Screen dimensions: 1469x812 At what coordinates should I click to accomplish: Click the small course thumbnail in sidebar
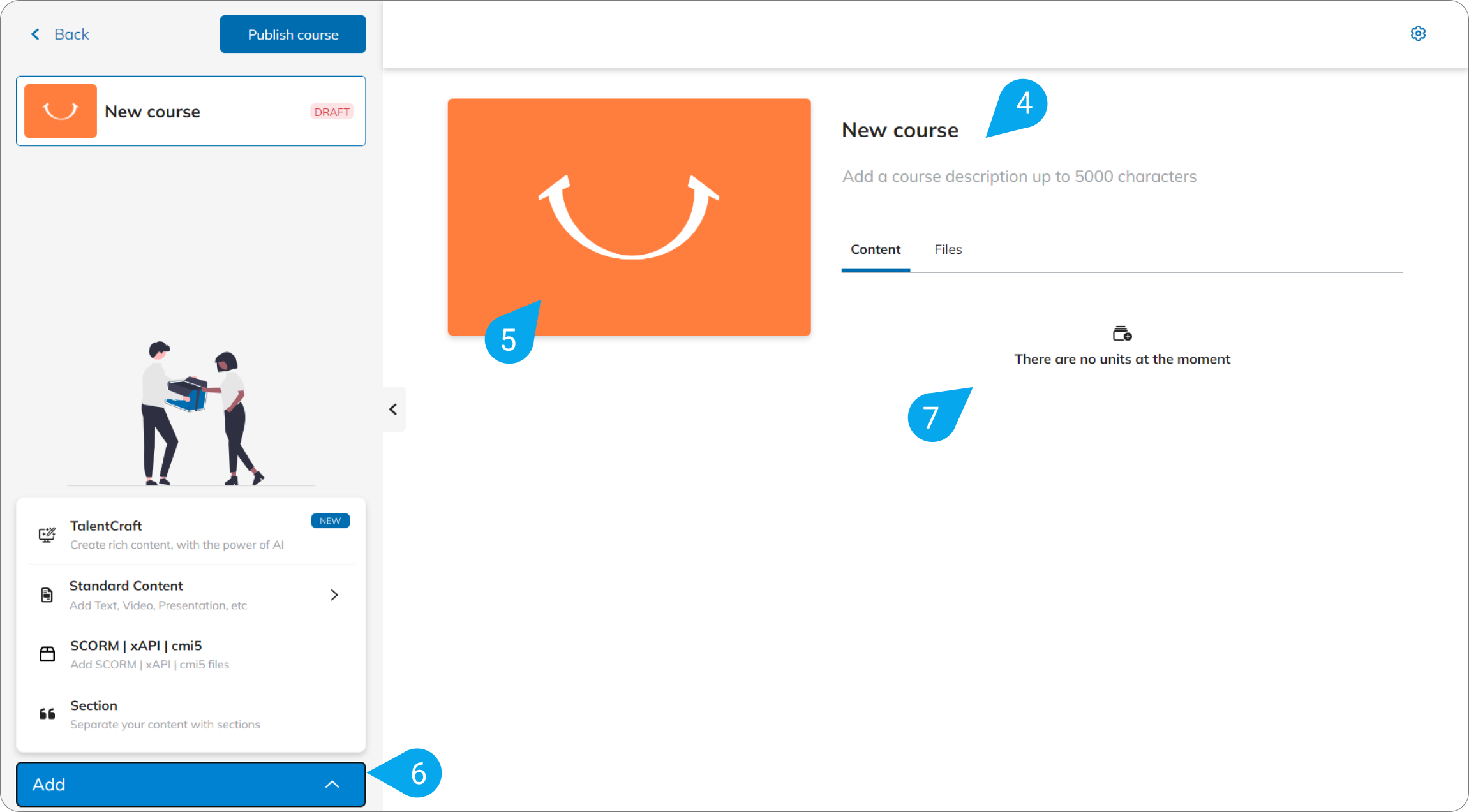coord(61,111)
